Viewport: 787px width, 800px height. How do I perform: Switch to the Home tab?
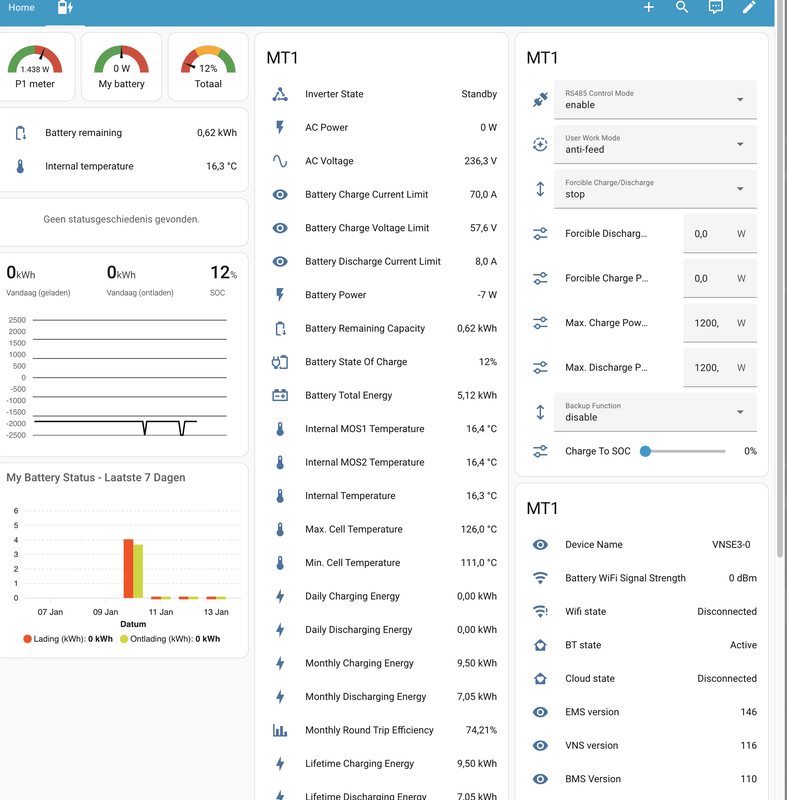tap(21, 8)
